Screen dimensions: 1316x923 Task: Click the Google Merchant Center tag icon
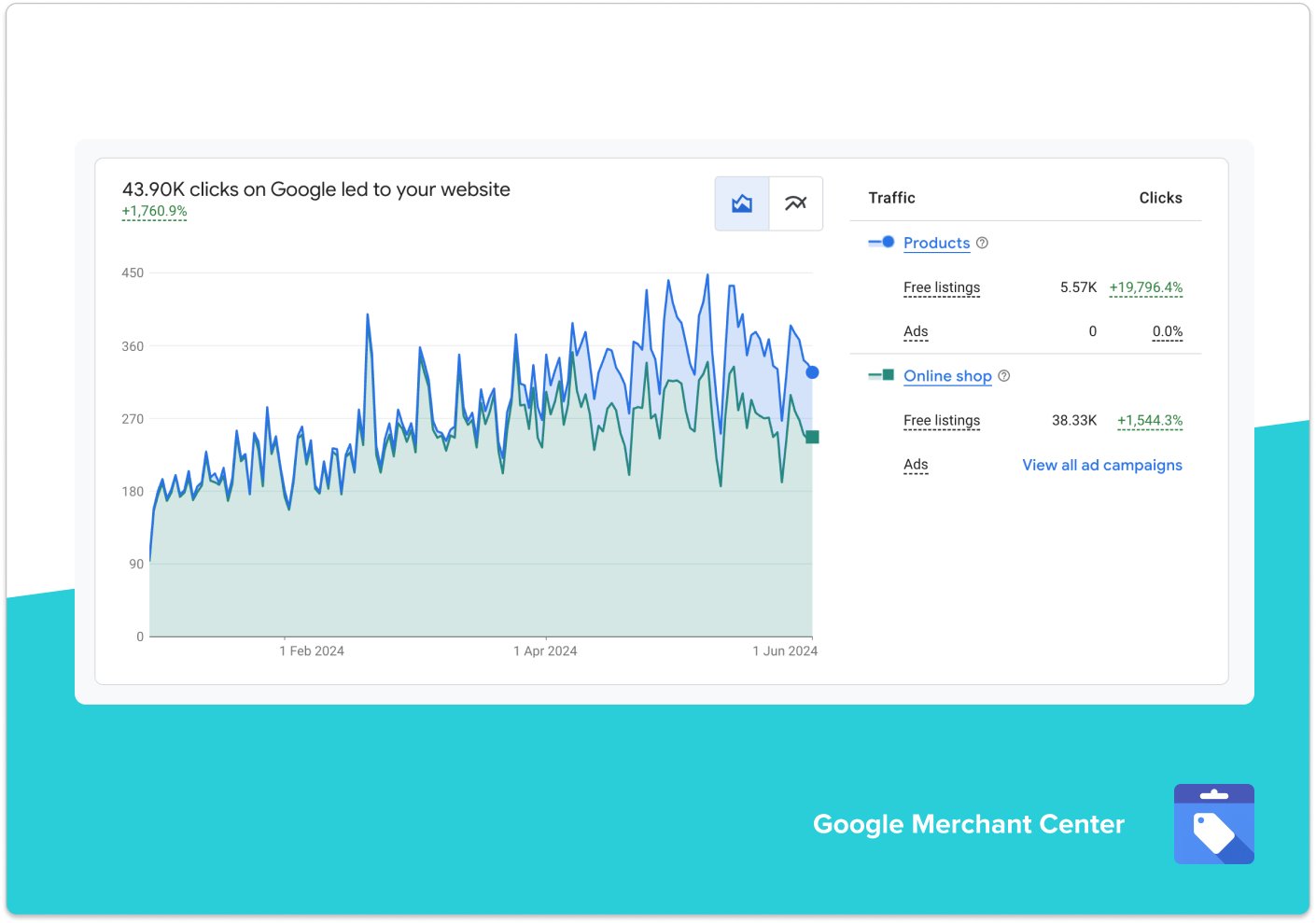coord(1213,825)
